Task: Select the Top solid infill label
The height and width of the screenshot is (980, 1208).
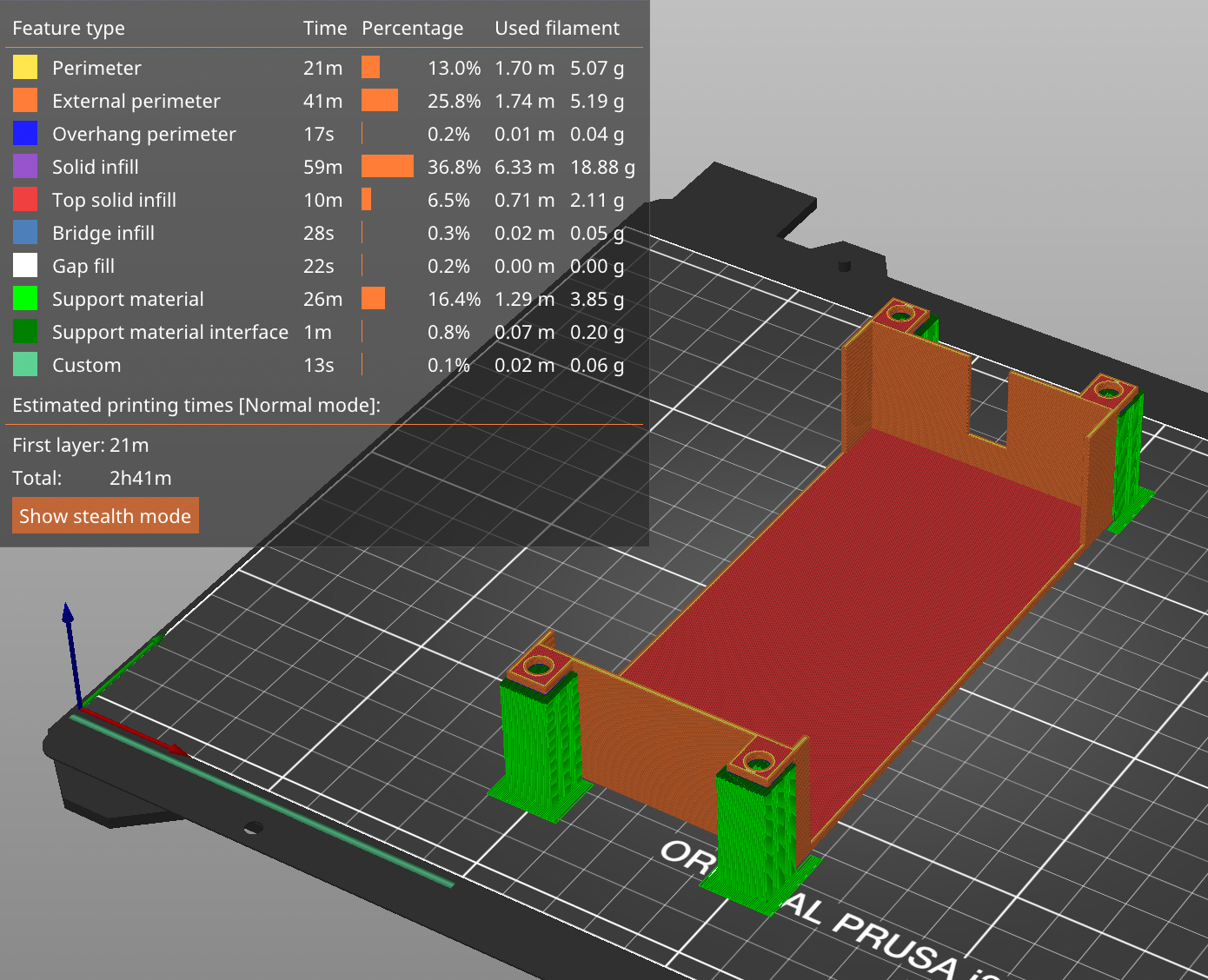Action: click(114, 200)
